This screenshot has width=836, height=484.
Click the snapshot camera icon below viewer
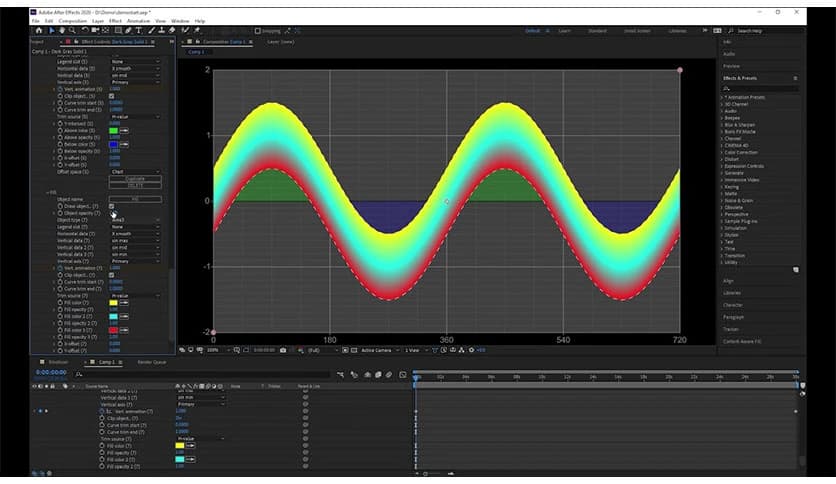[283, 350]
